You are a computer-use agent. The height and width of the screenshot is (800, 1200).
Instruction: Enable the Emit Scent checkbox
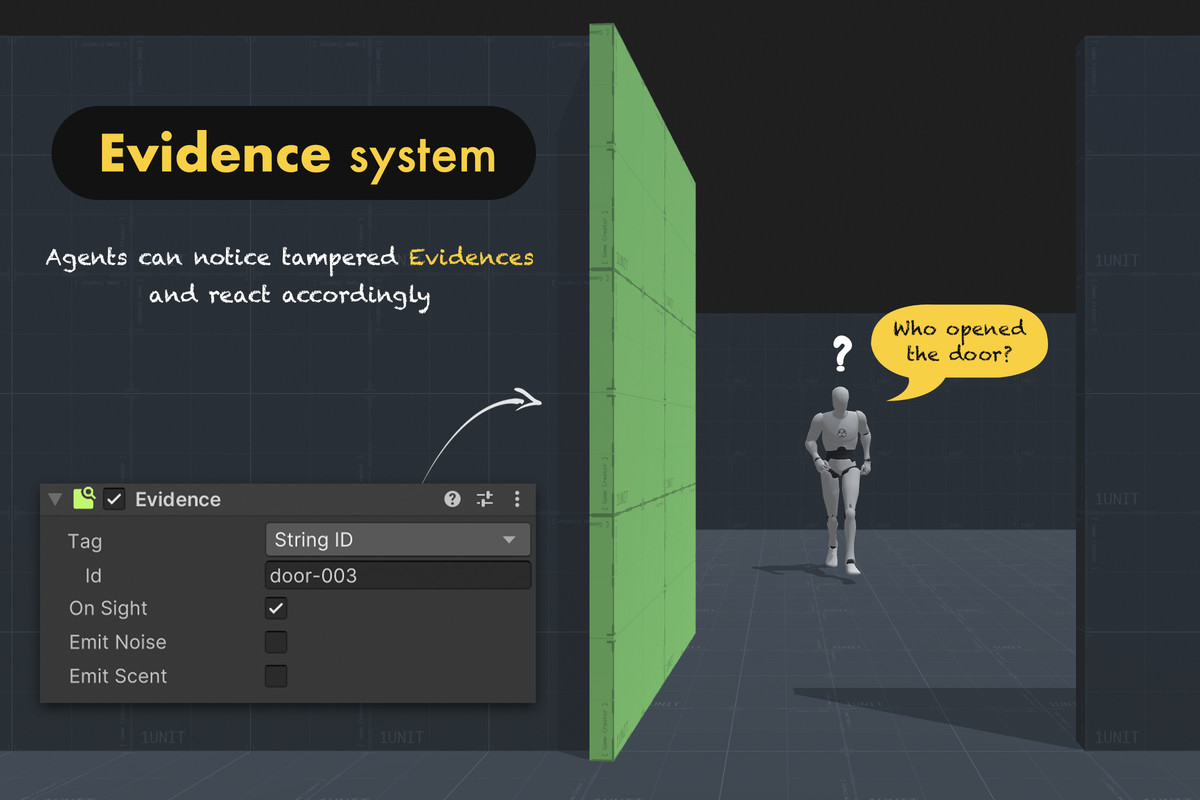pos(276,676)
